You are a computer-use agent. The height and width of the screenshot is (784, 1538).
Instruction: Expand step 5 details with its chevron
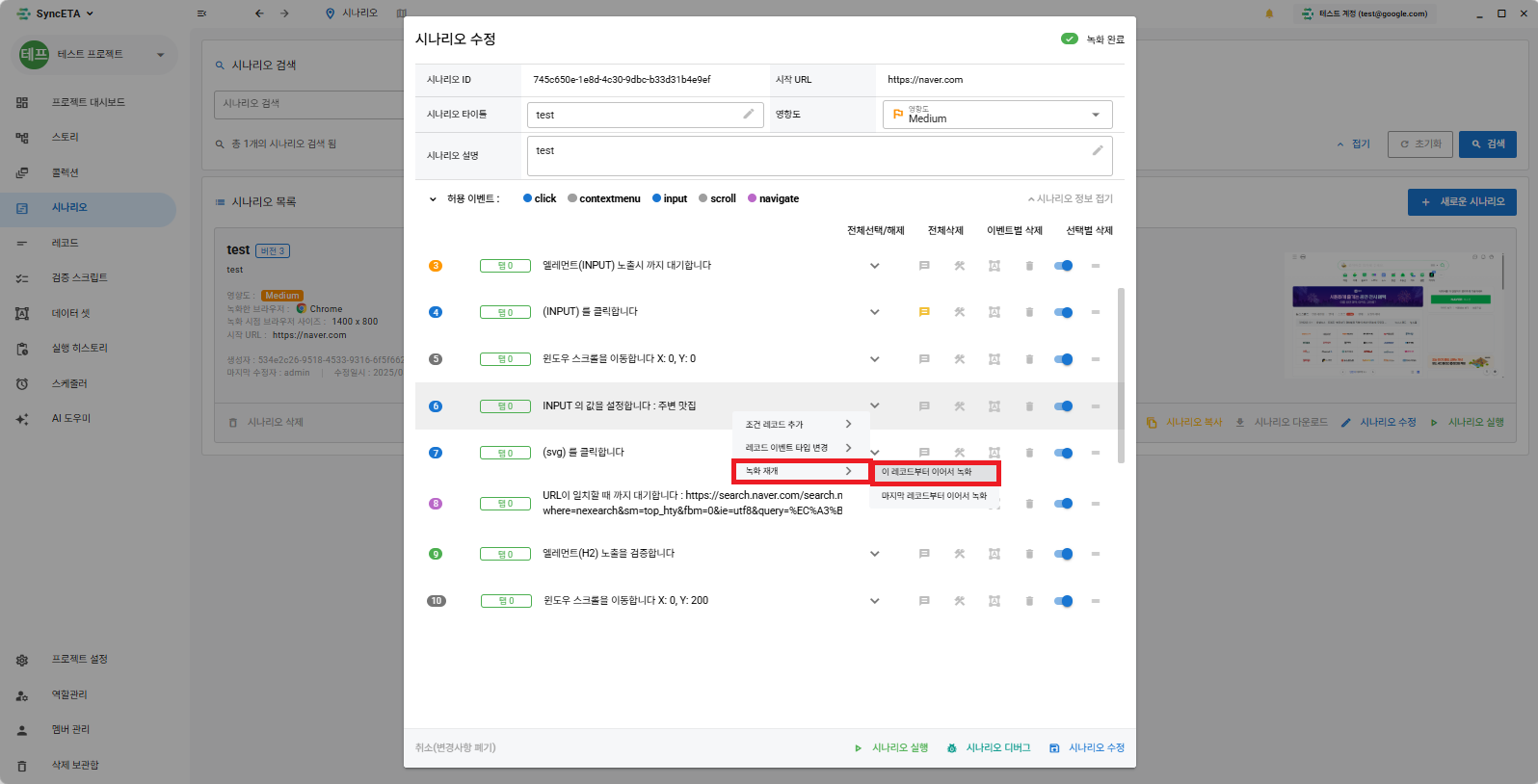(875, 359)
